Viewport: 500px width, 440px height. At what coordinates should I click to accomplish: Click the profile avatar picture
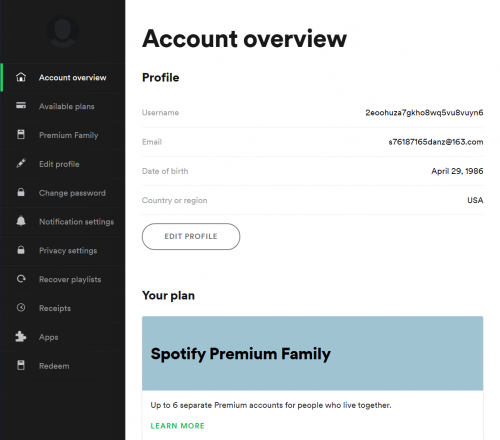[x=63, y=31]
